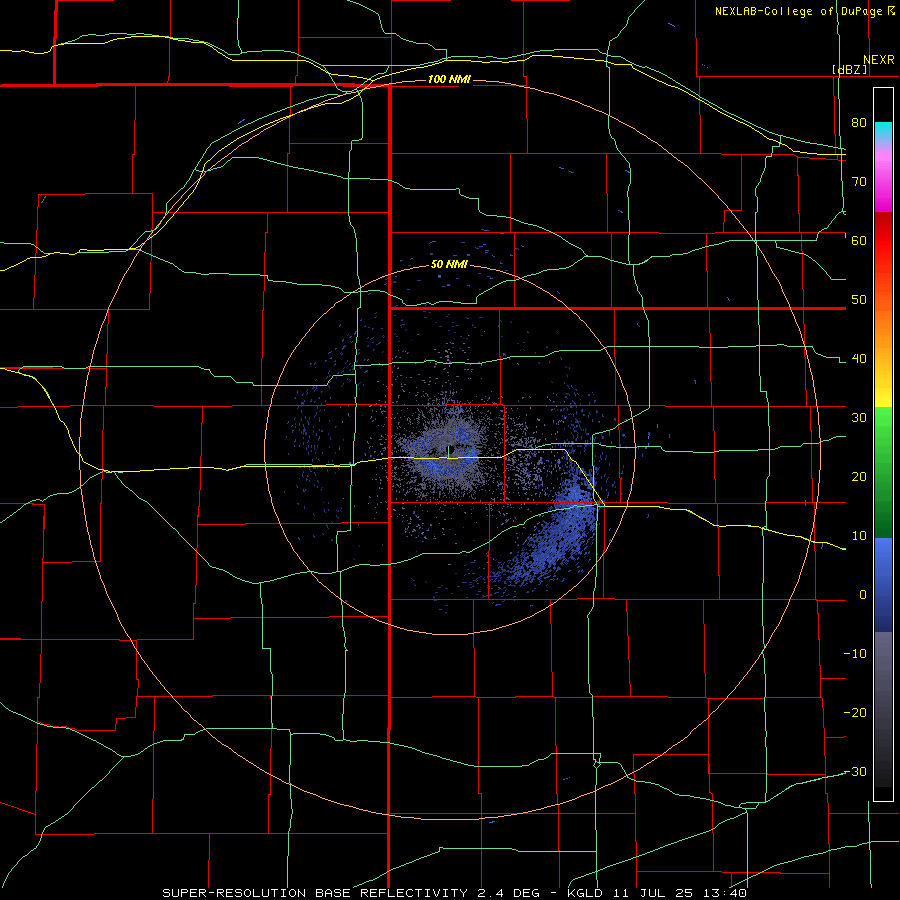Viewport: 900px width, 900px height.
Task: Click the -20 dBZ scale value
Action: coord(855,712)
